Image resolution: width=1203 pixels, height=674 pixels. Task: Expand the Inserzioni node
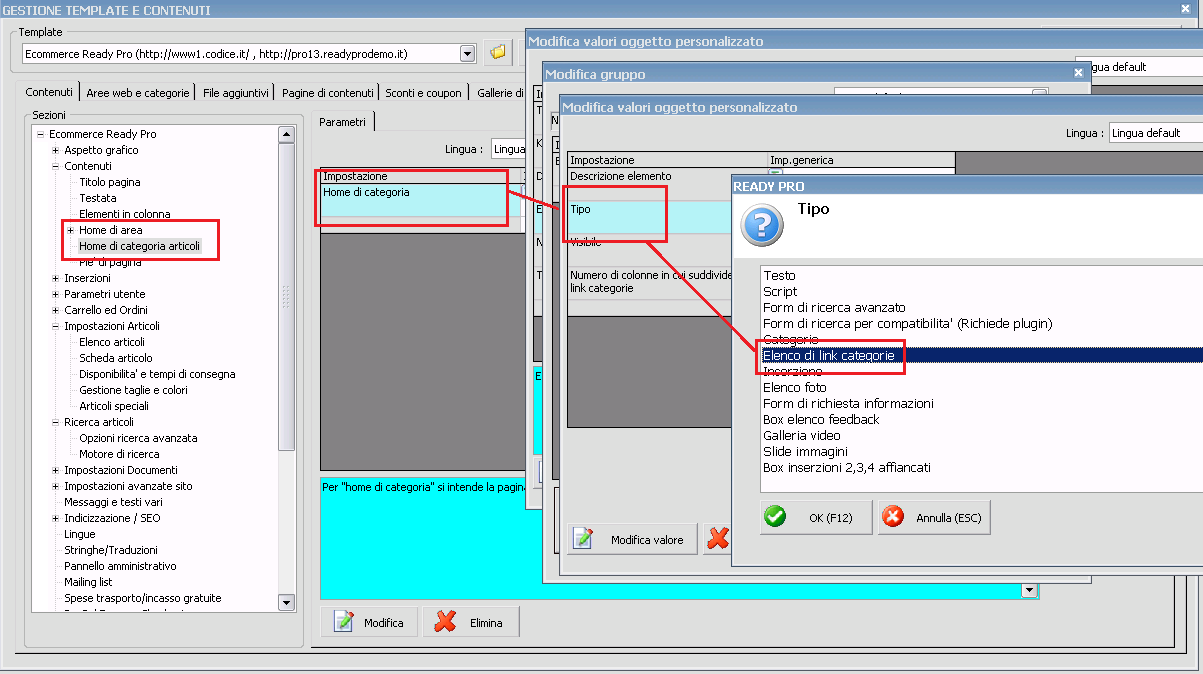pyautogui.click(x=55, y=278)
